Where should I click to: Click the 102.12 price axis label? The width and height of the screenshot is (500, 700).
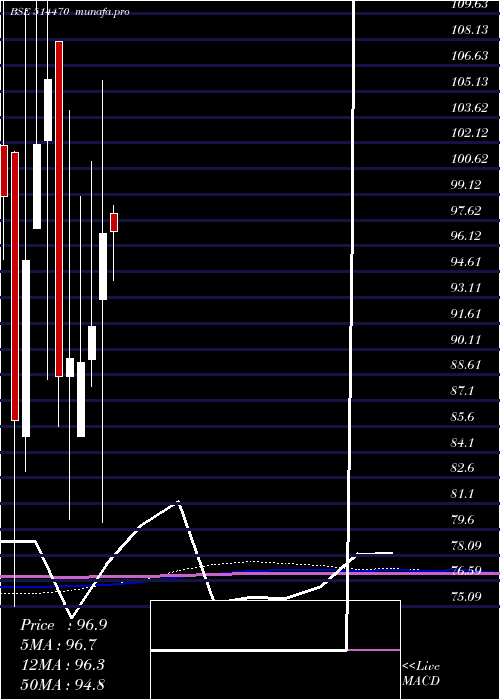coord(470,133)
